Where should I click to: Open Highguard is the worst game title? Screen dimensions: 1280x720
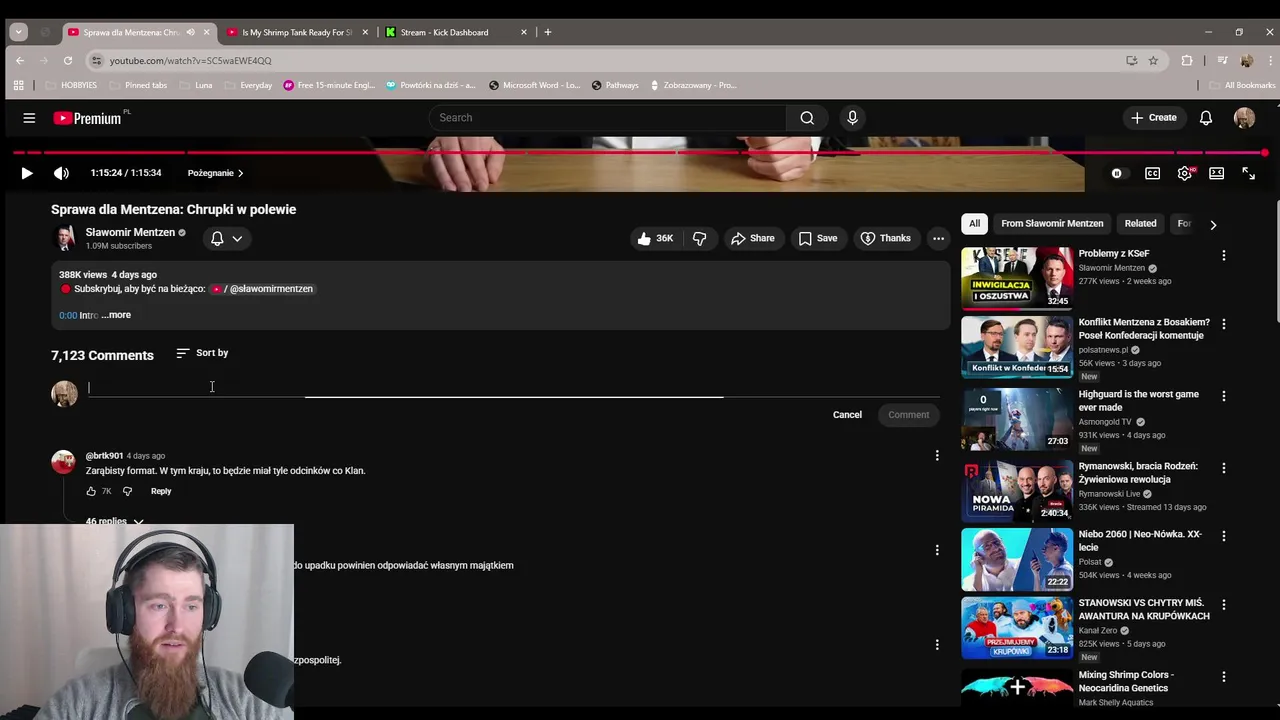pyautogui.click(x=1138, y=401)
